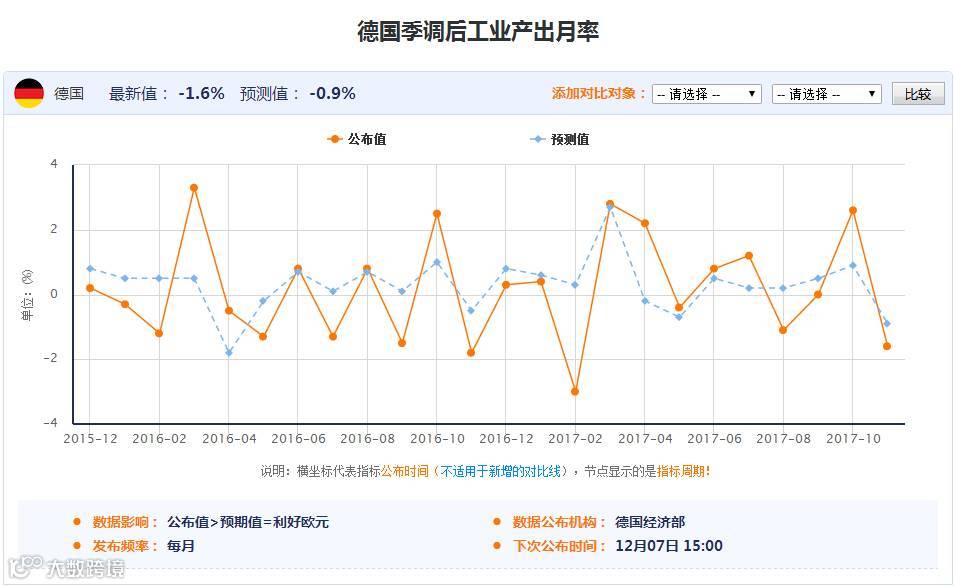955x586 pixels.
Task: Click the 2016-06 x-axis label
Action: pyautogui.click(x=298, y=439)
